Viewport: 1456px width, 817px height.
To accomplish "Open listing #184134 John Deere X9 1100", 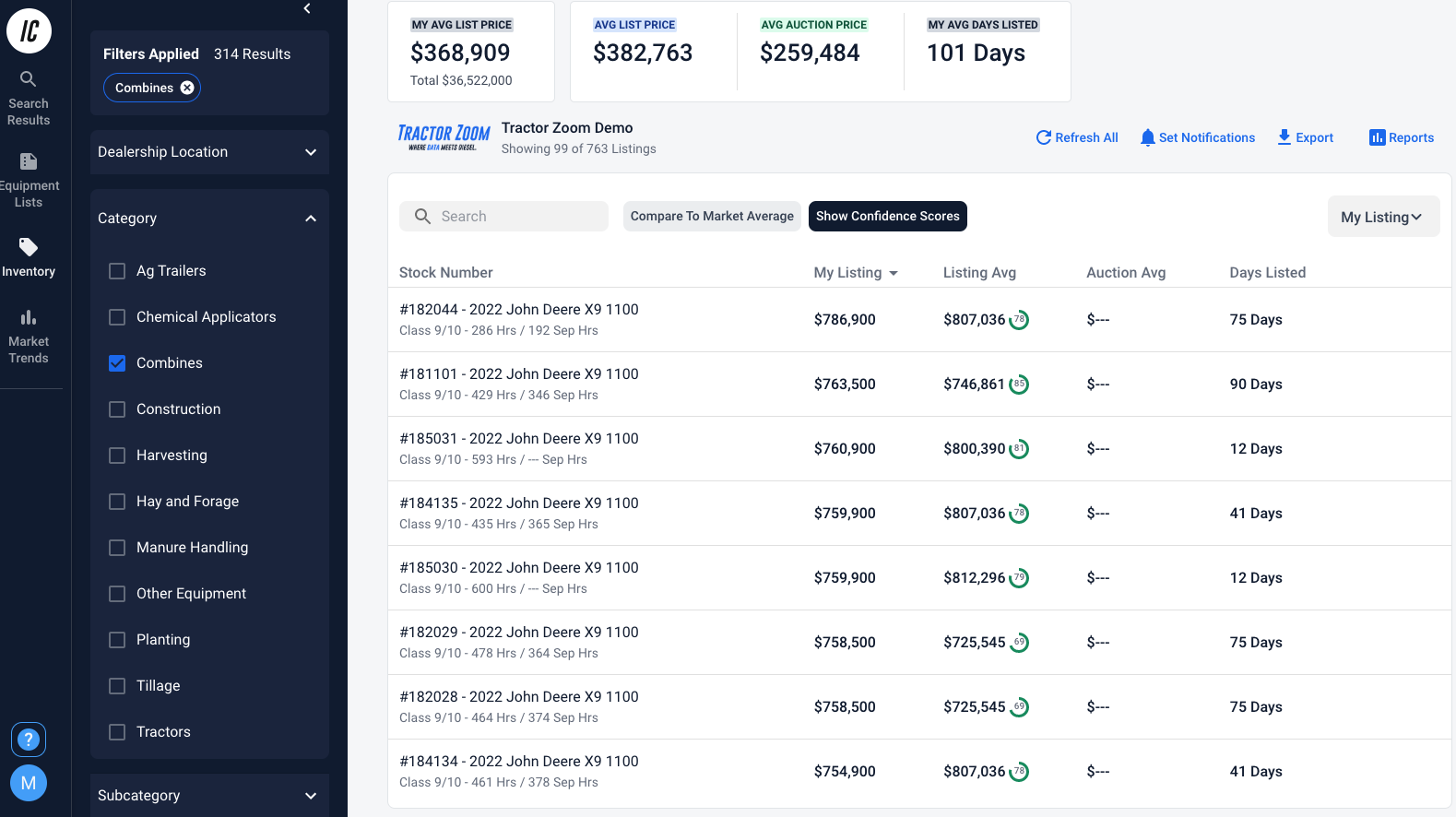I will pyautogui.click(x=519, y=762).
